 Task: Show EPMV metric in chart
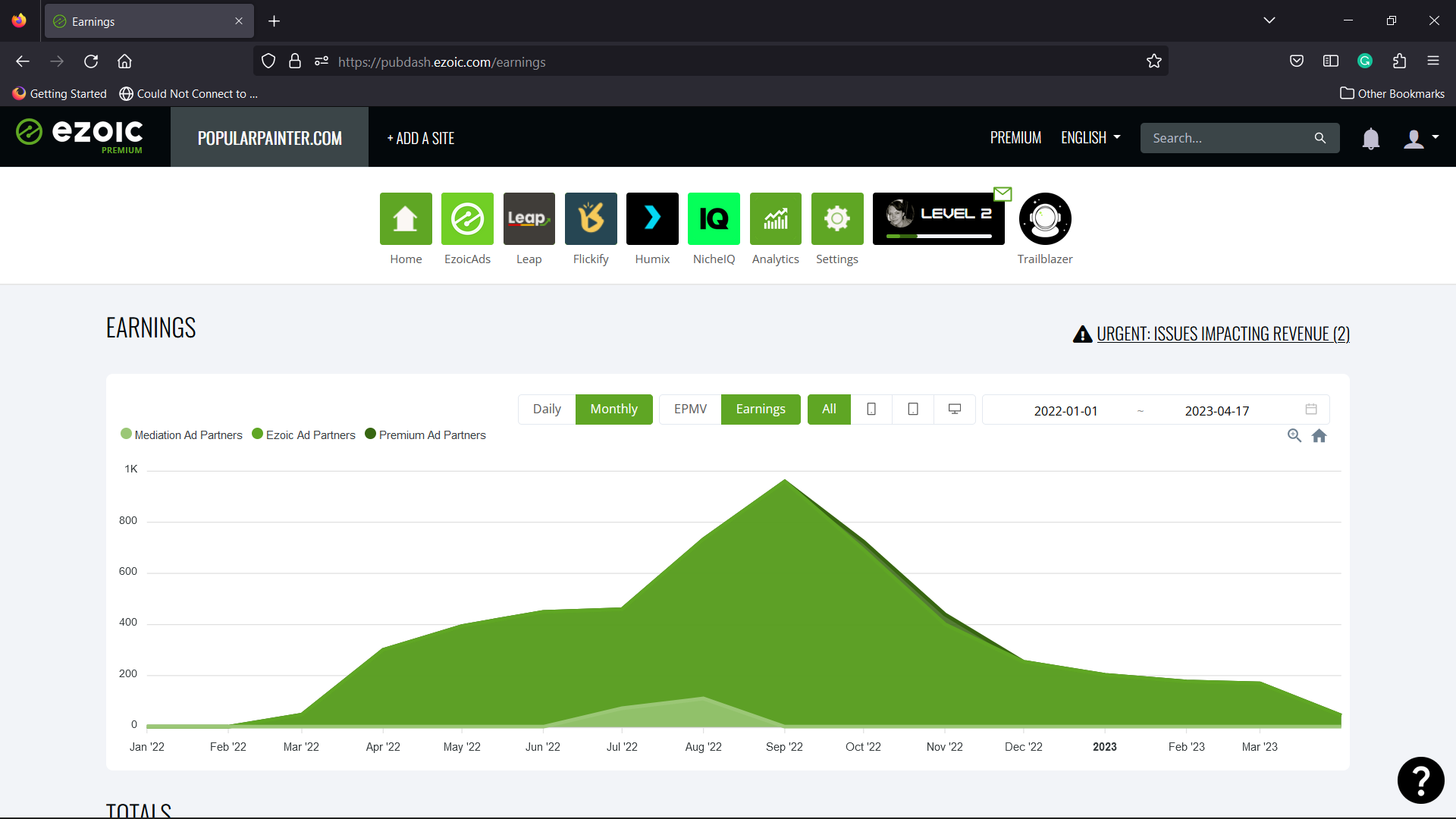click(690, 409)
